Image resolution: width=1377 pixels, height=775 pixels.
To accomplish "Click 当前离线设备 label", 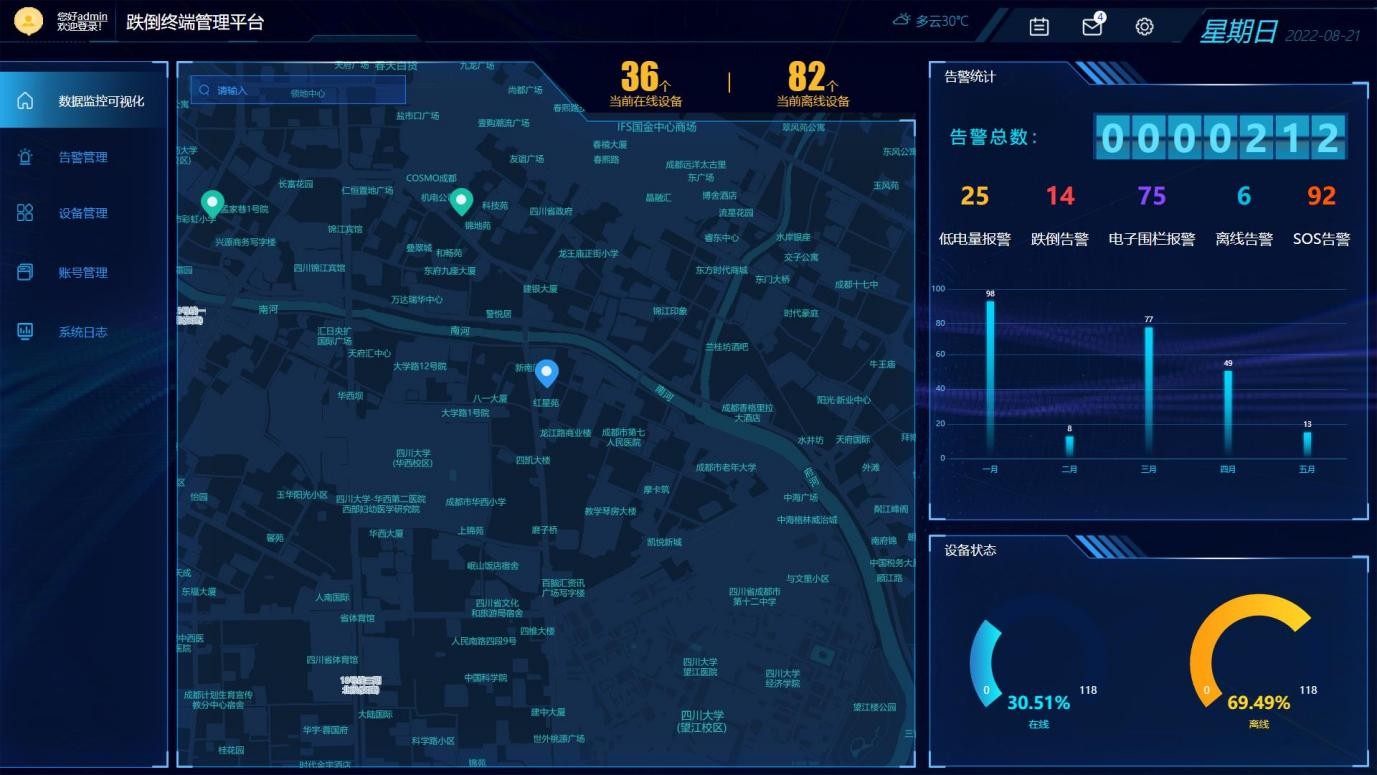I will (813, 101).
